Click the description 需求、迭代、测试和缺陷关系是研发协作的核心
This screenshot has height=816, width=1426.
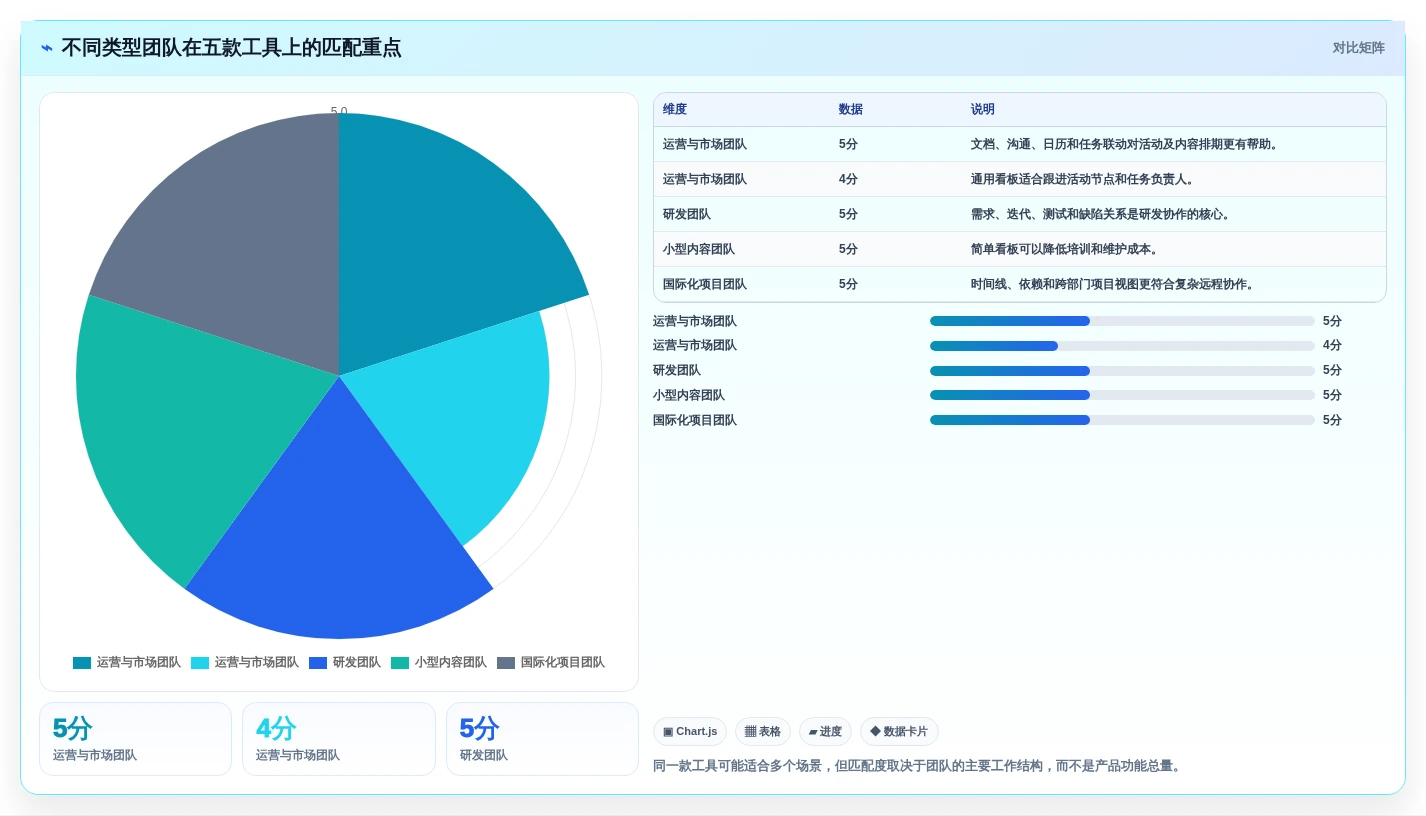click(x=1102, y=215)
